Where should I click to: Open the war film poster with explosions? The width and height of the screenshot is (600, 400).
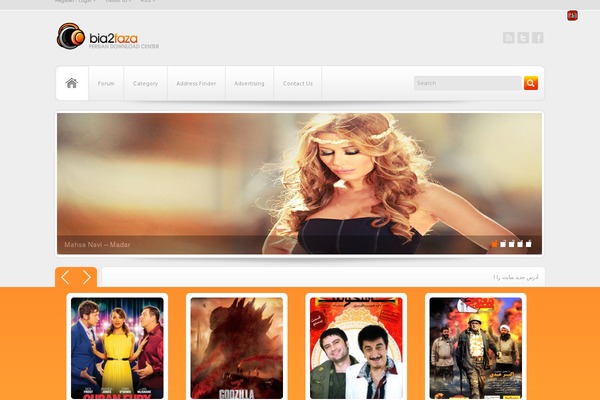pos(476,348)
